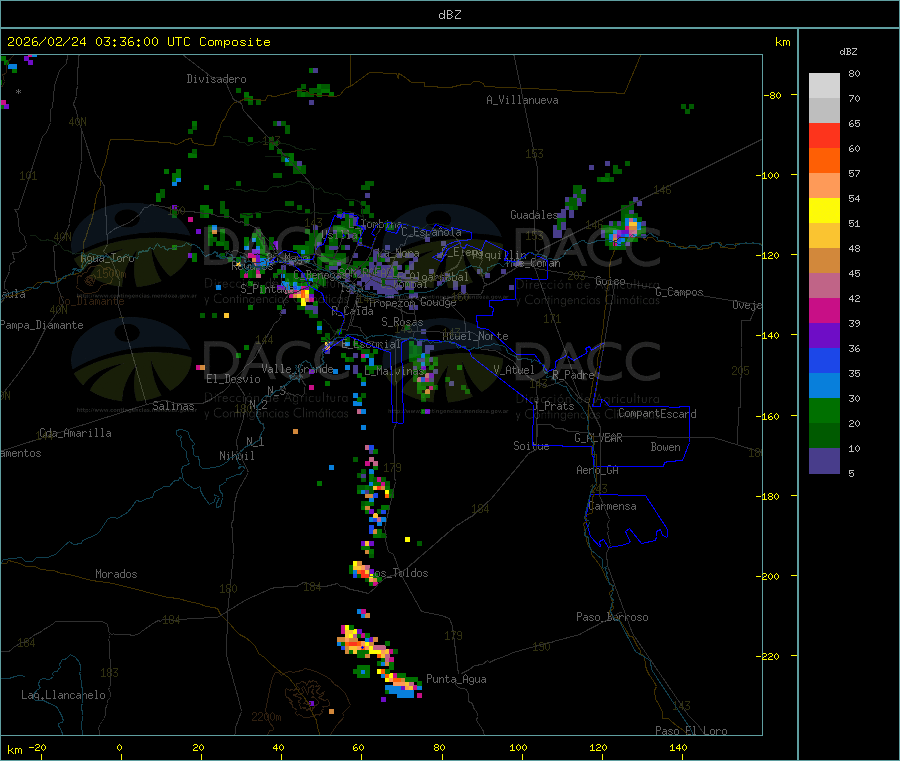
Task: Click the Soitue location label
Action: click(531, 446)
